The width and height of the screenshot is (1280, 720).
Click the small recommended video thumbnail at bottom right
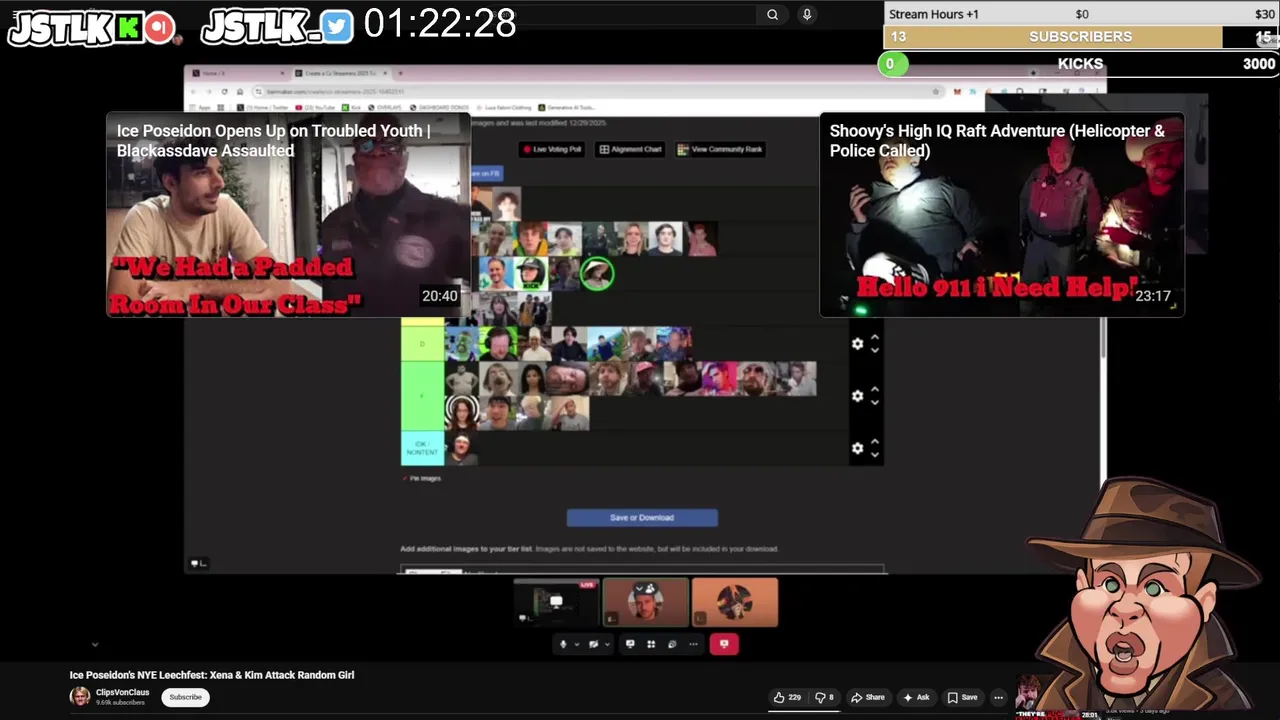coord(1058,697)
